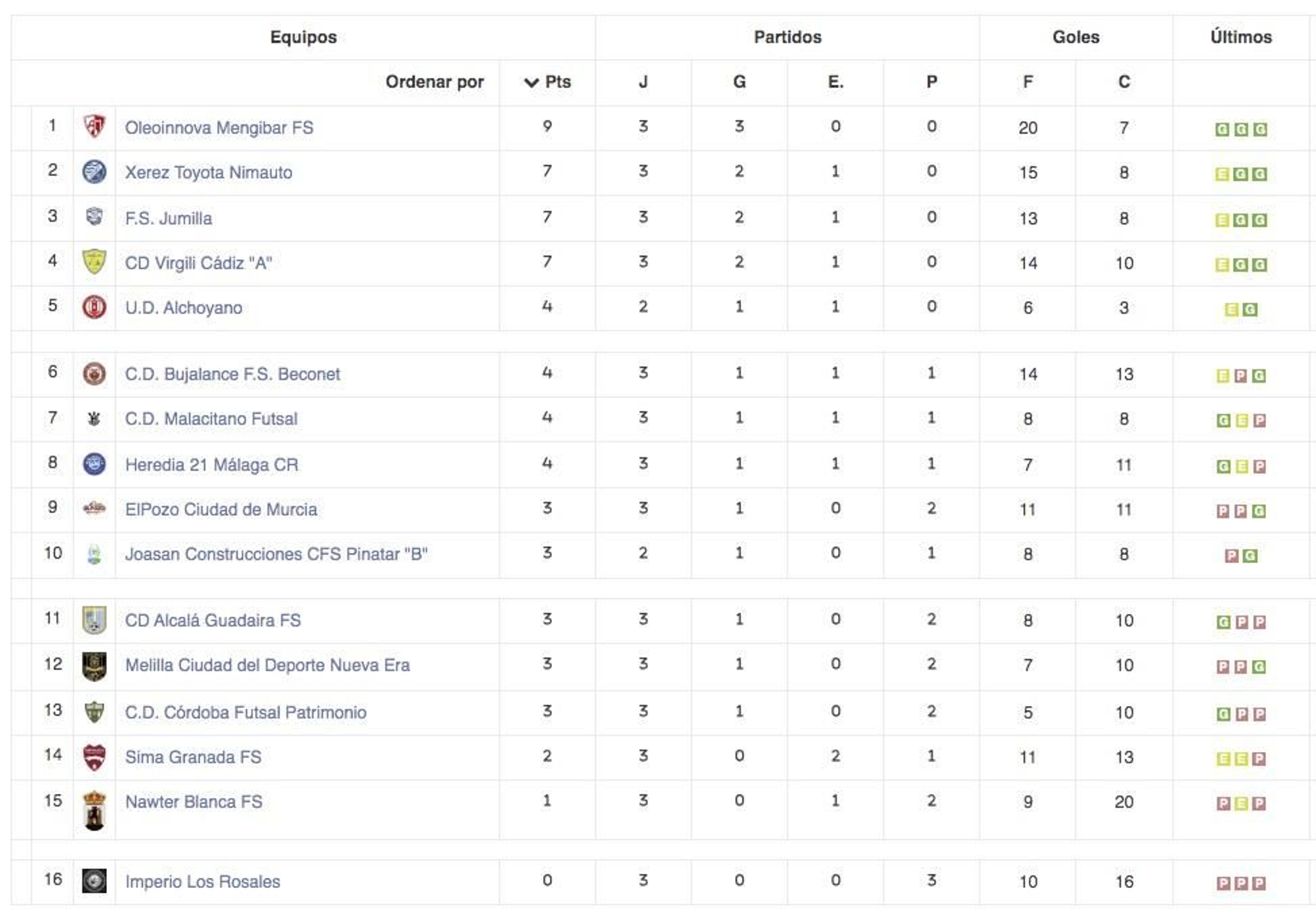Open C.D. Bujalance F.S. Beconet link
1316x915 pixels.
[x=233, y=374]
